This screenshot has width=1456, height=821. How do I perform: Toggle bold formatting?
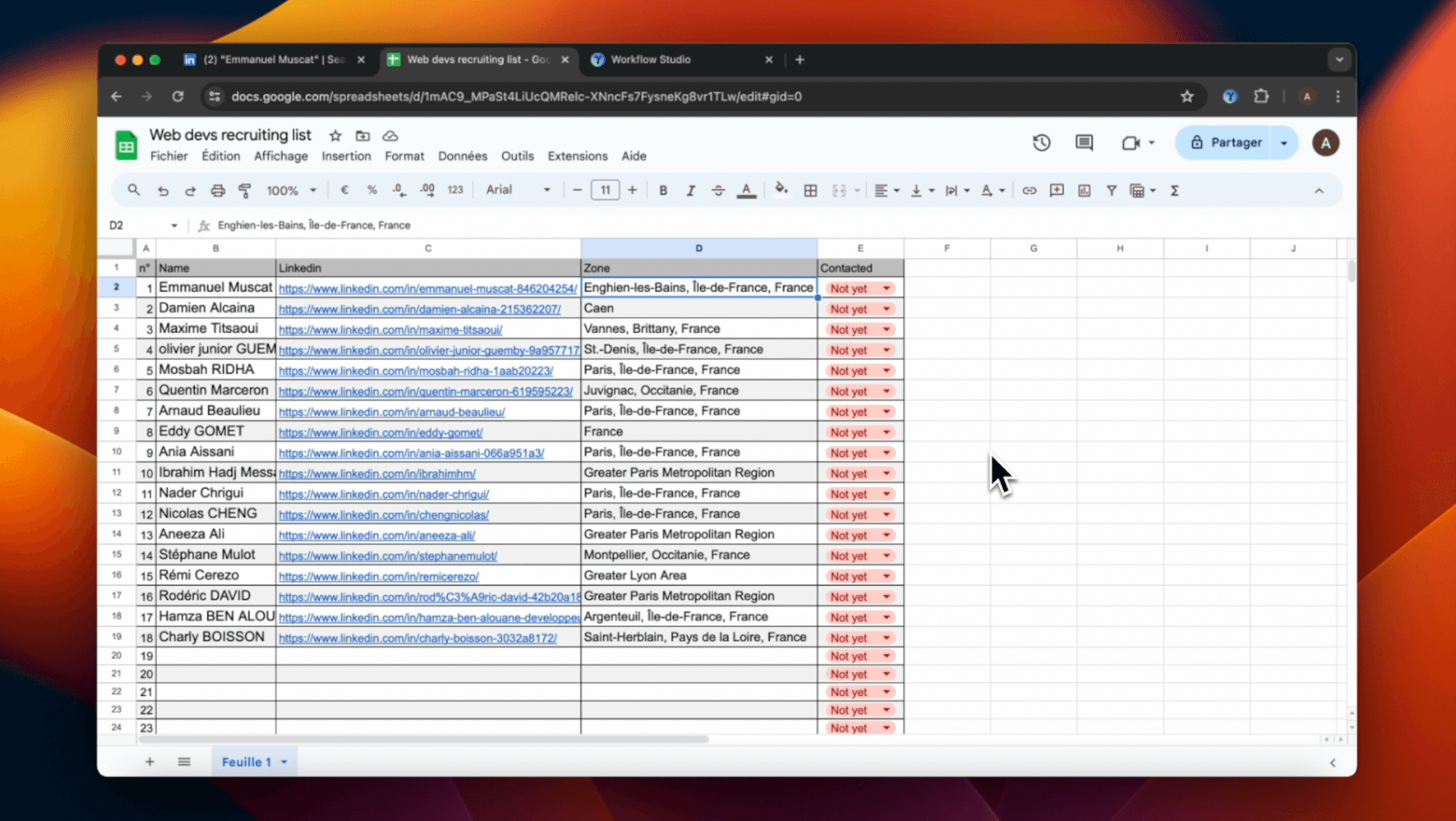[x=663, y=190]
